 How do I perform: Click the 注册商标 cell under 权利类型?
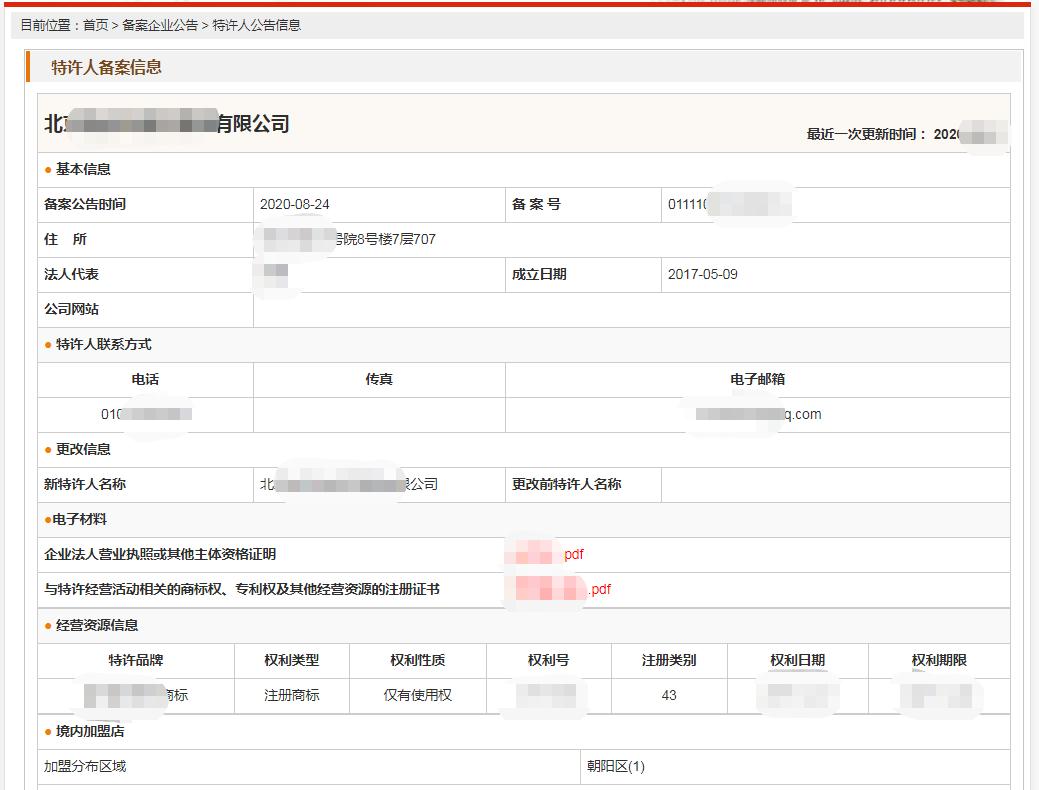click(x=291, y=694)
